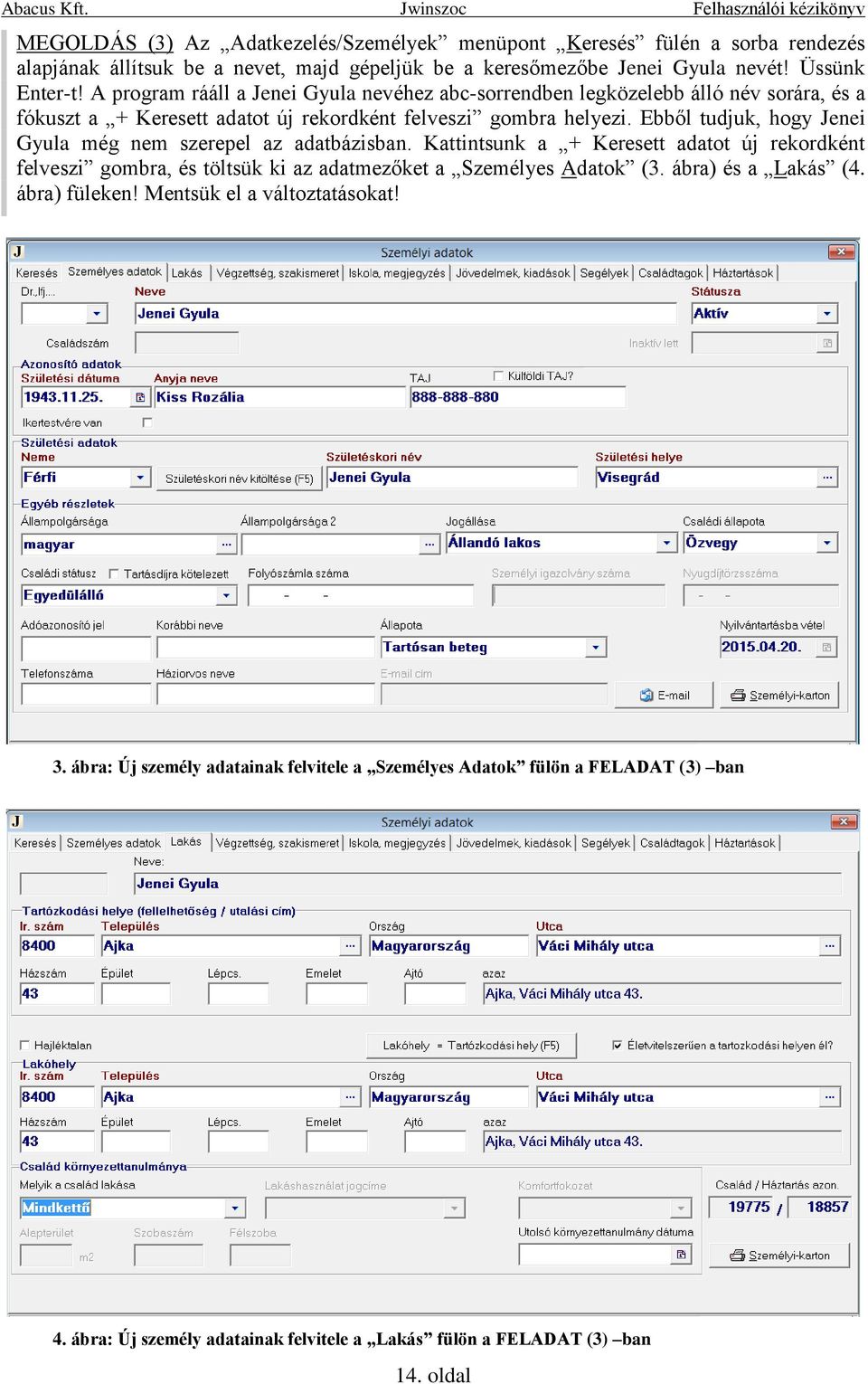Open calendar icon in Nyilvántartásba vétel field
The image size is (868, 1384).
(827, 647)
